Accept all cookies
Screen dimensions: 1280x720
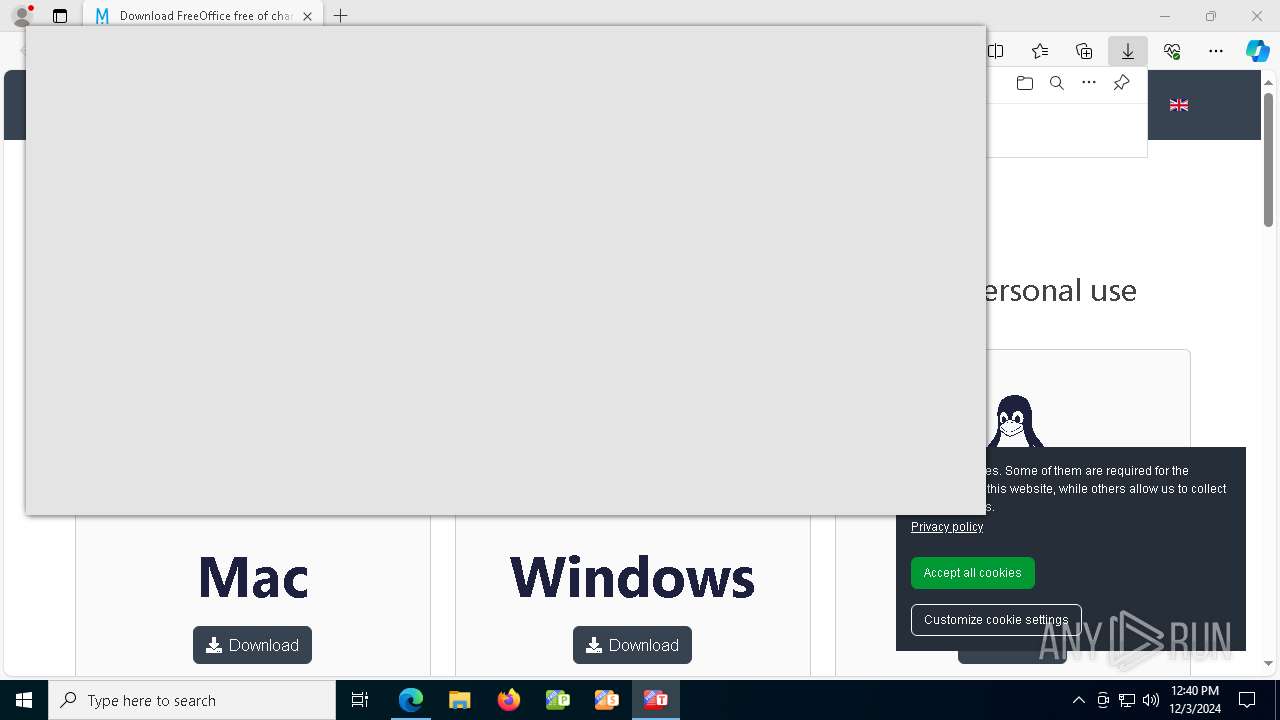pyautogui.click(x=972, y=573)
